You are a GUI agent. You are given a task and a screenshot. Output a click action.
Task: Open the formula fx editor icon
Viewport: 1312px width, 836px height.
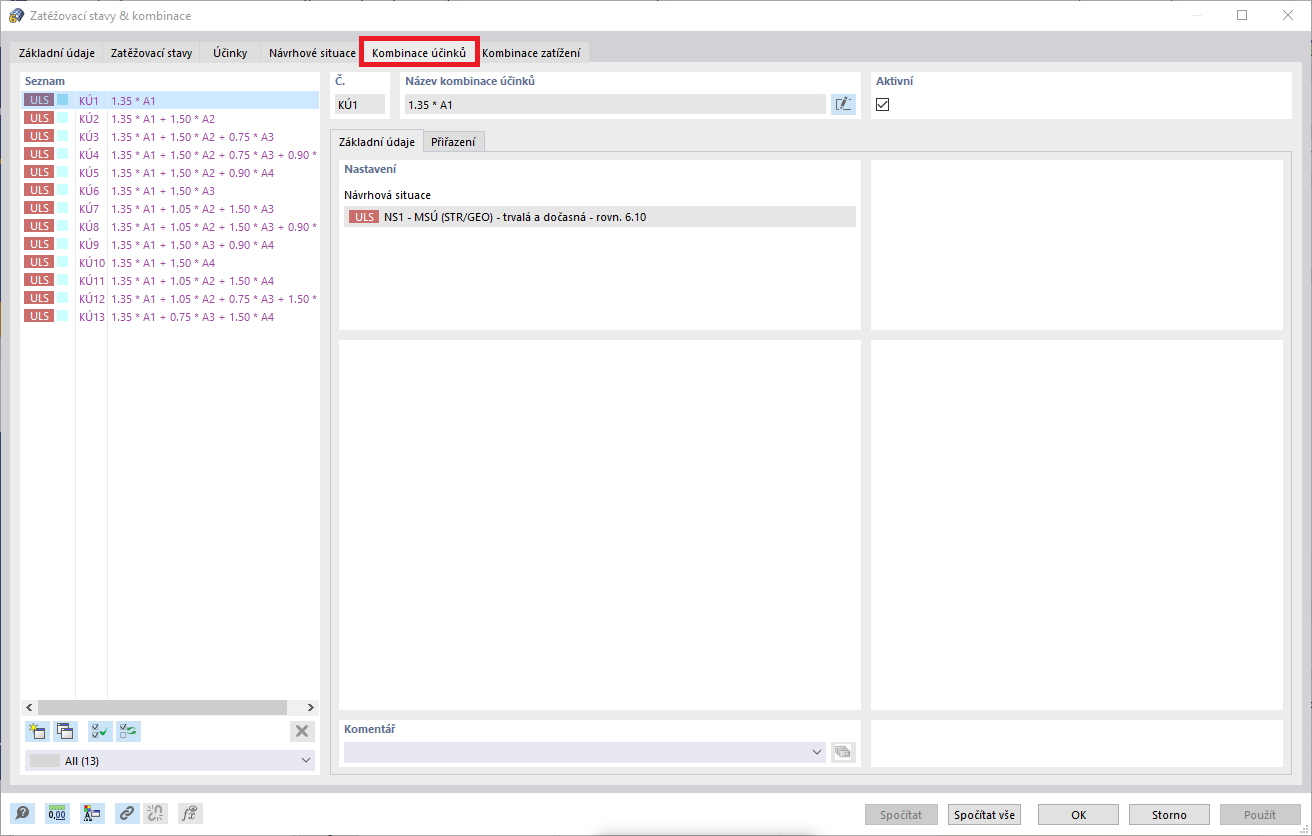(x=189, y=813)
